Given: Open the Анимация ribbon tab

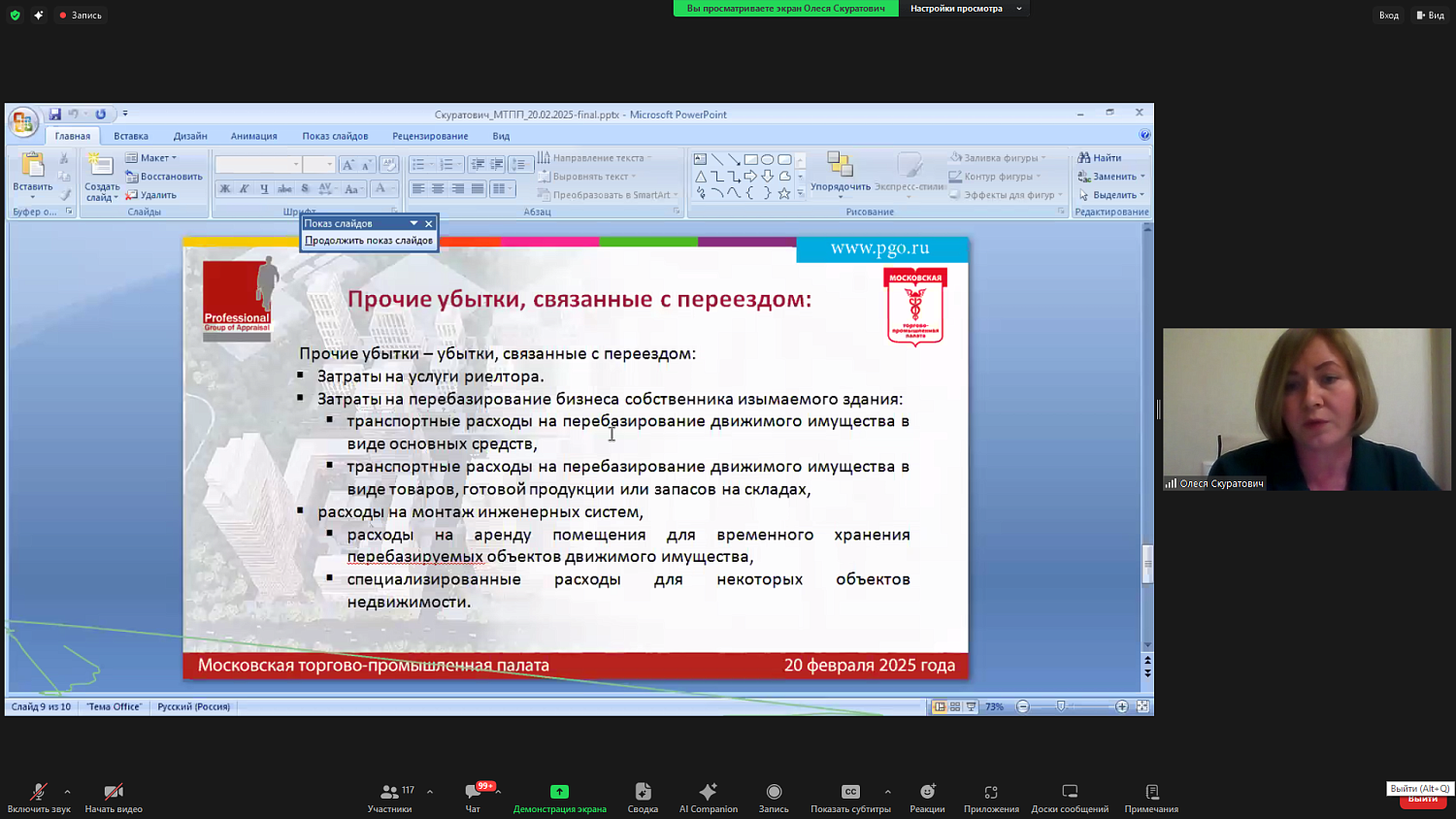Looking at the screenshot, I should click(x=254, y=135).
